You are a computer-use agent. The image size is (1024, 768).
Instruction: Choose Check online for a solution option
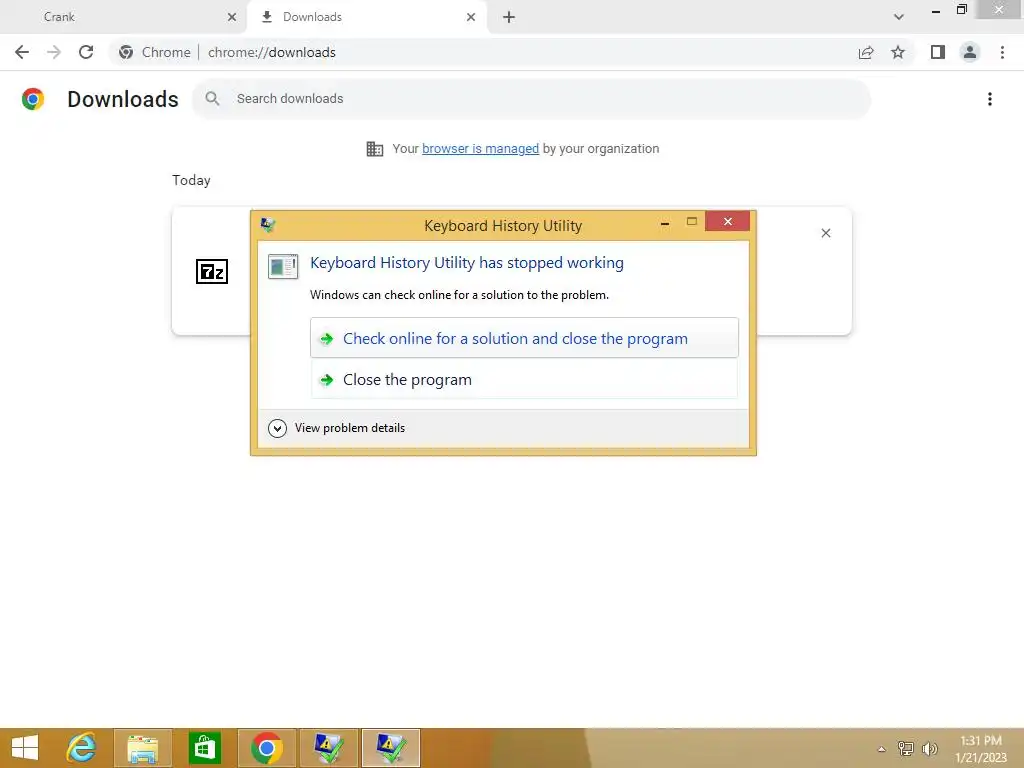tap(524, 338)
